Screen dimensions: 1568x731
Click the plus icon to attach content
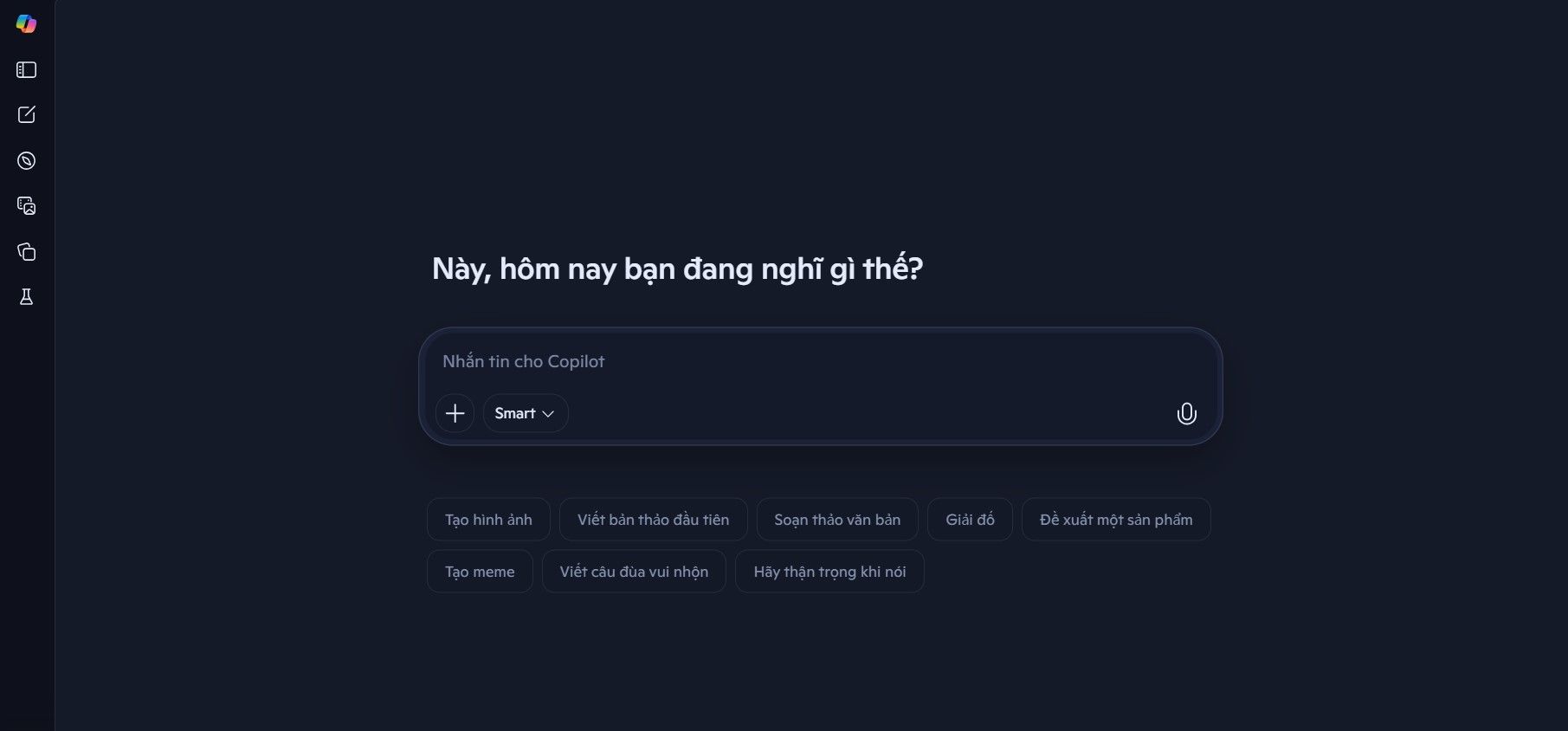[x=454, y=413]
